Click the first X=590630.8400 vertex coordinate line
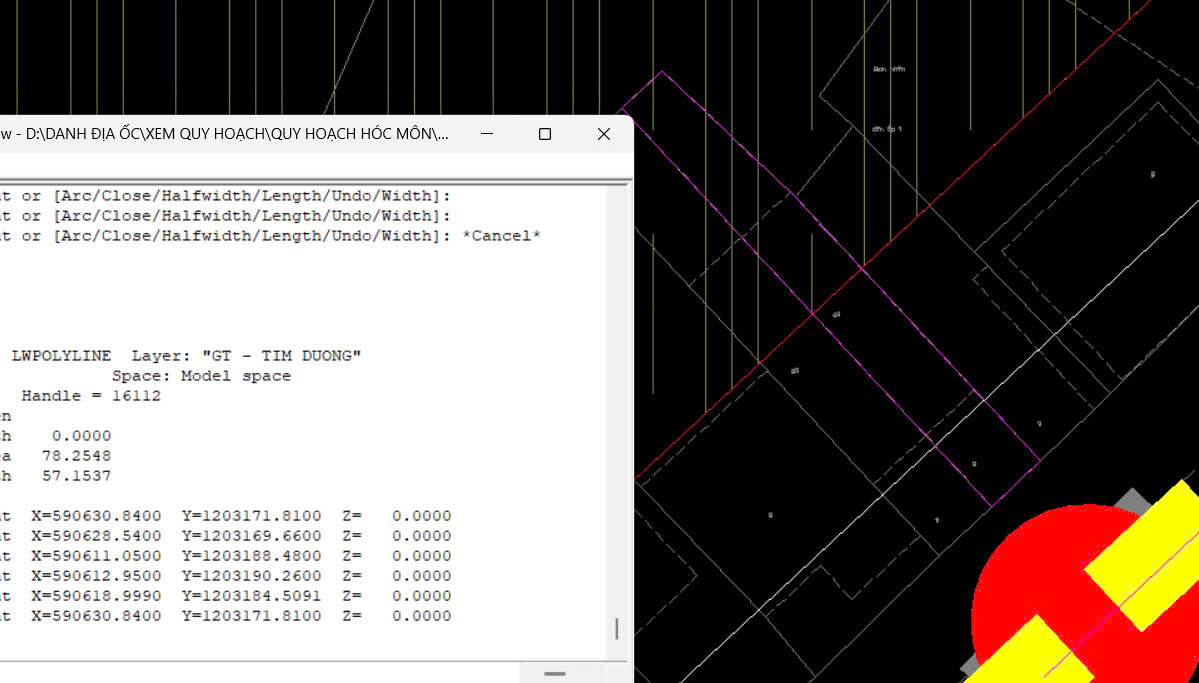 (x=226, y=516)
